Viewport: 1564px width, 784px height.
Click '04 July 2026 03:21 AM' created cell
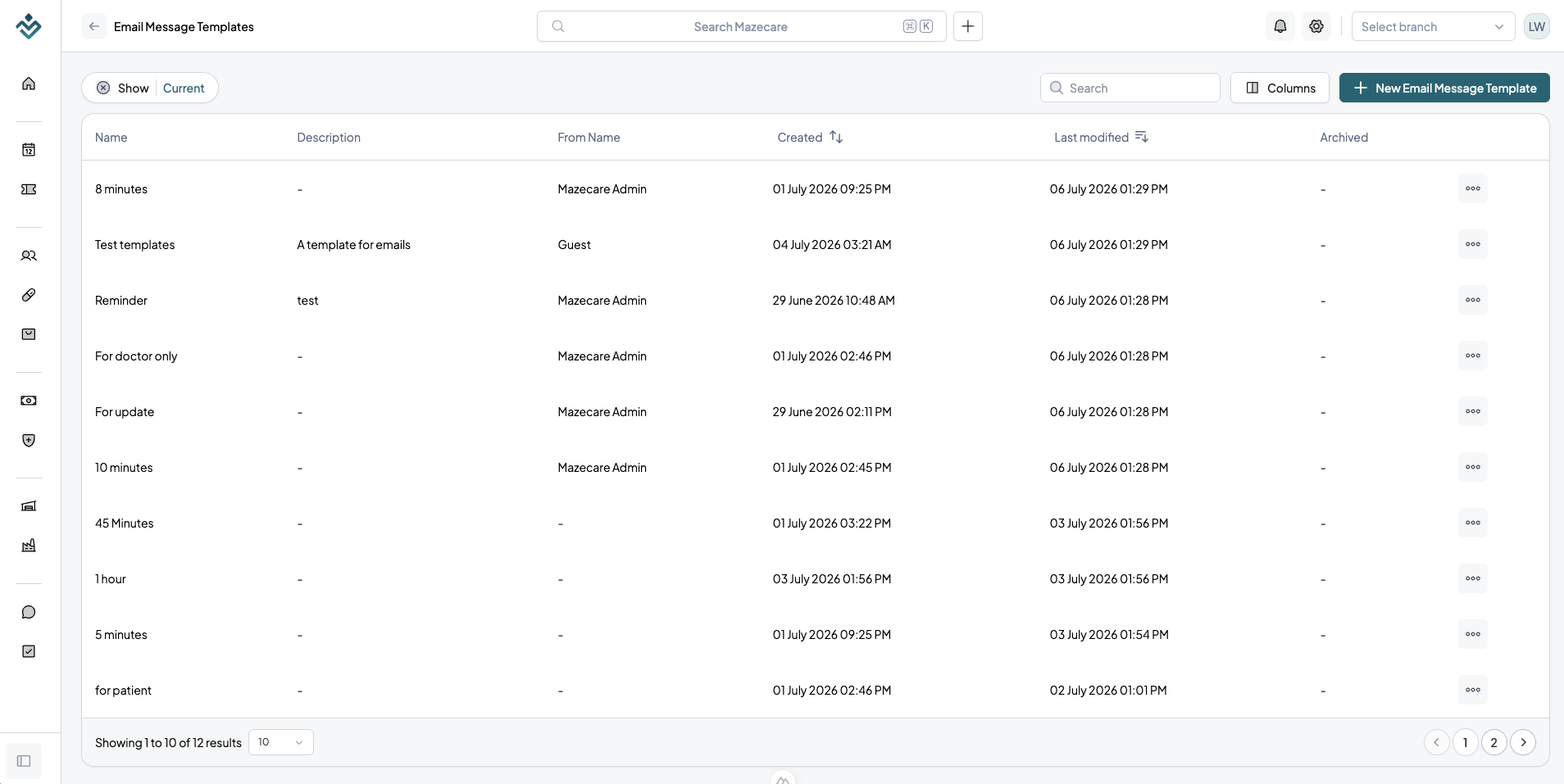click(x=832, y=245)
